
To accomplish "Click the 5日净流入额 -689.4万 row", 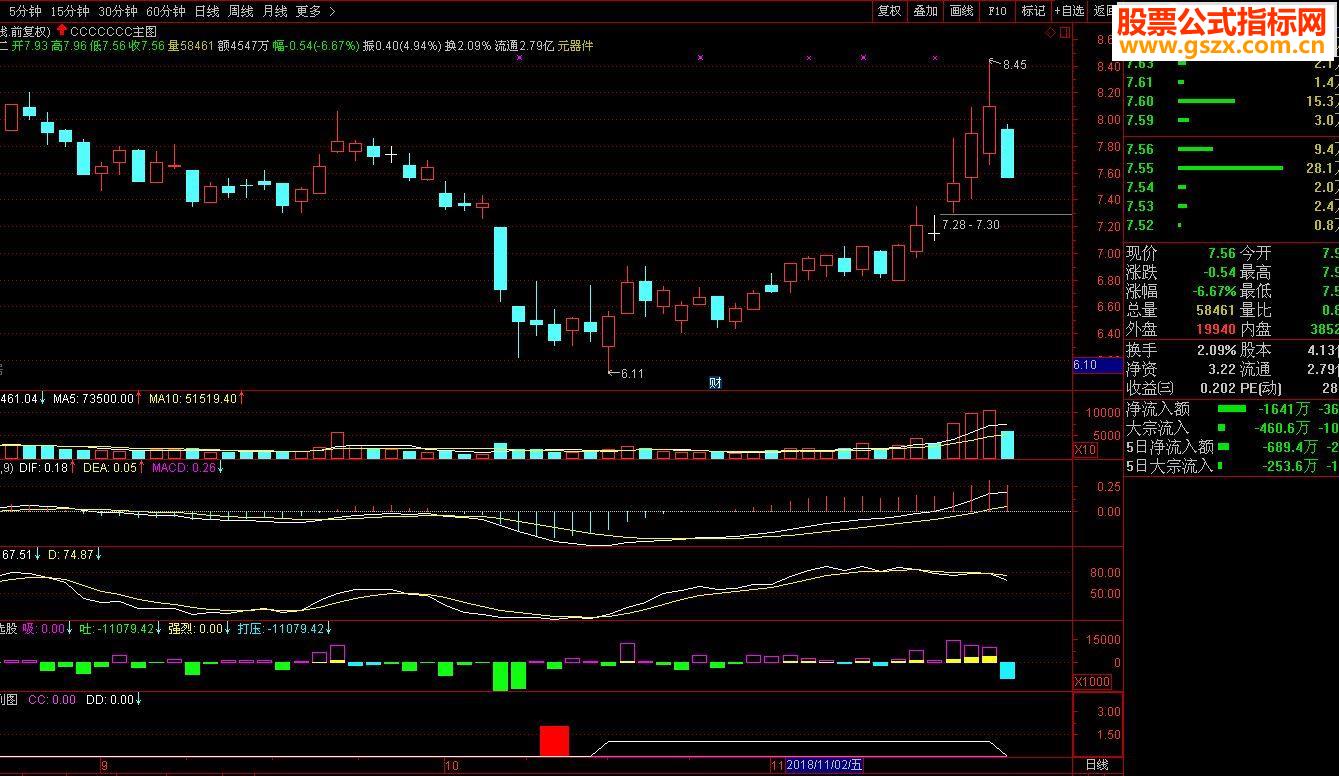I will click(x=1232, y=447).
